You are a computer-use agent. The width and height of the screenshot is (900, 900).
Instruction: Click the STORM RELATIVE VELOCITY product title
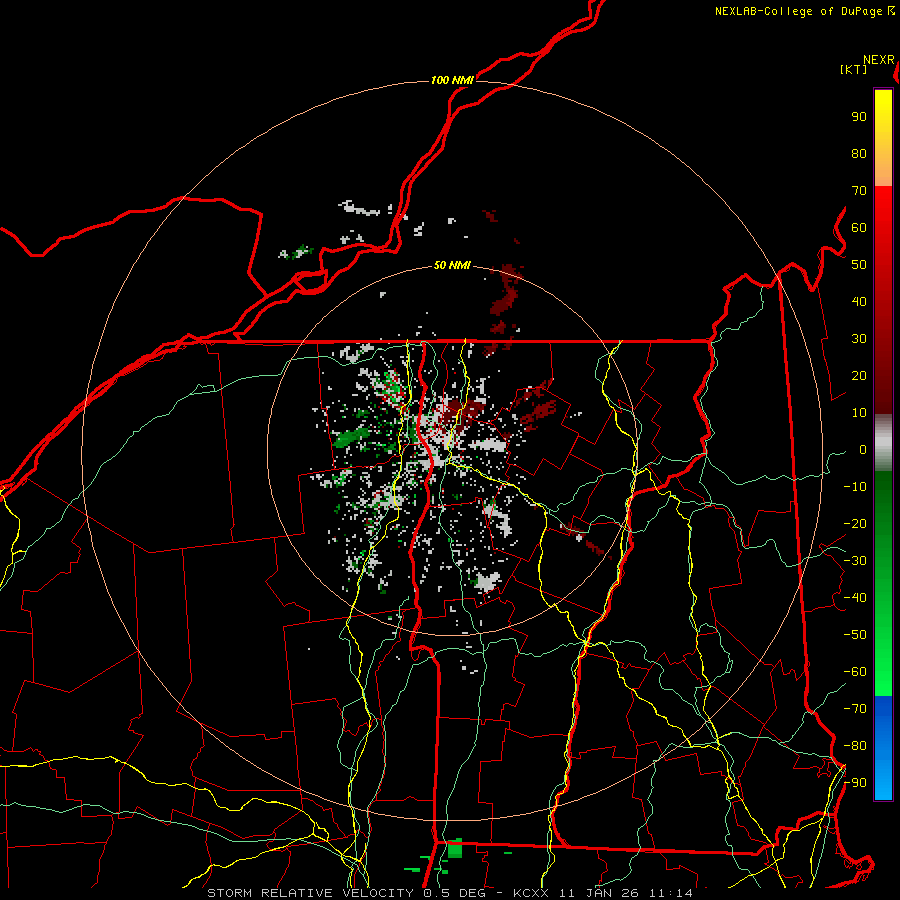click(310, 893)
